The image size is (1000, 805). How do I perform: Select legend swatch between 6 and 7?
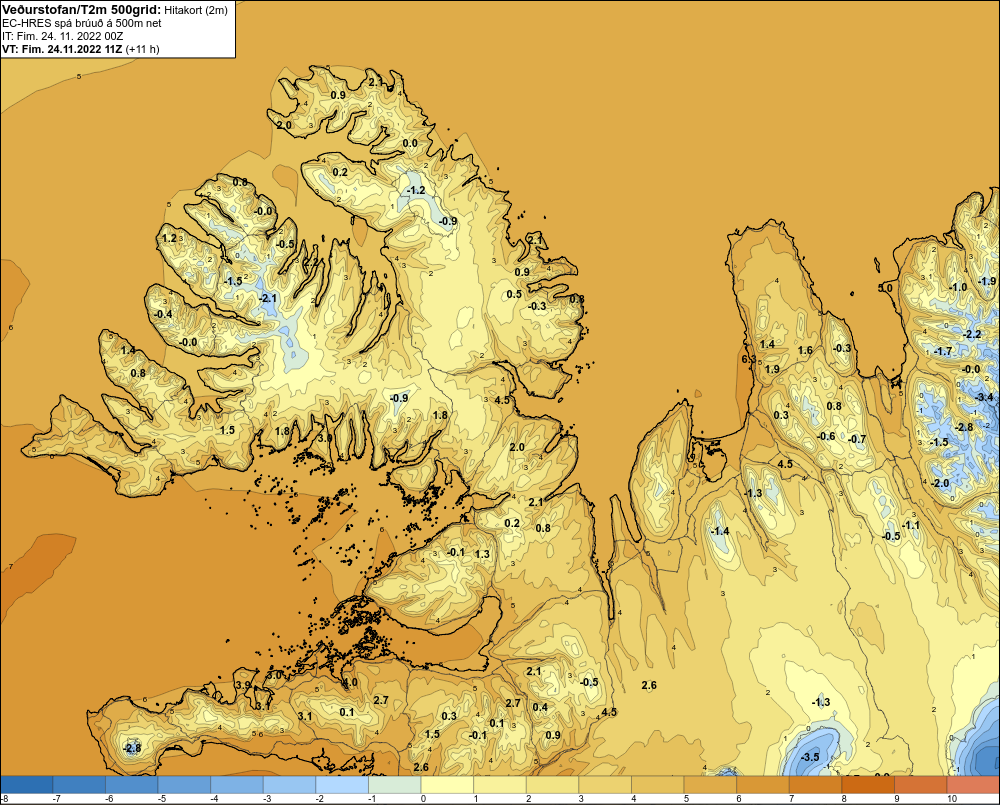pos(763,785)
